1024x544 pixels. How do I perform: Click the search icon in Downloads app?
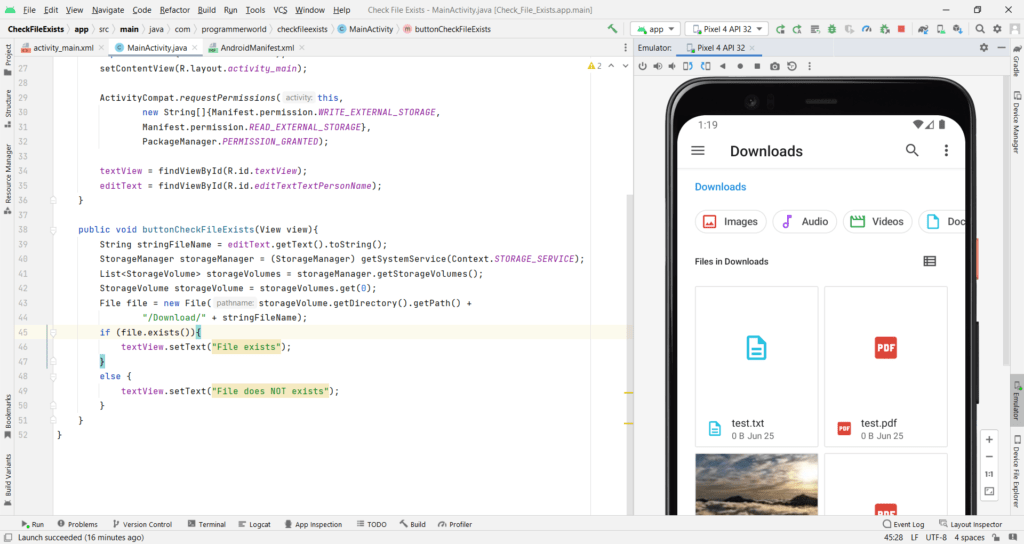click(912, 151)
